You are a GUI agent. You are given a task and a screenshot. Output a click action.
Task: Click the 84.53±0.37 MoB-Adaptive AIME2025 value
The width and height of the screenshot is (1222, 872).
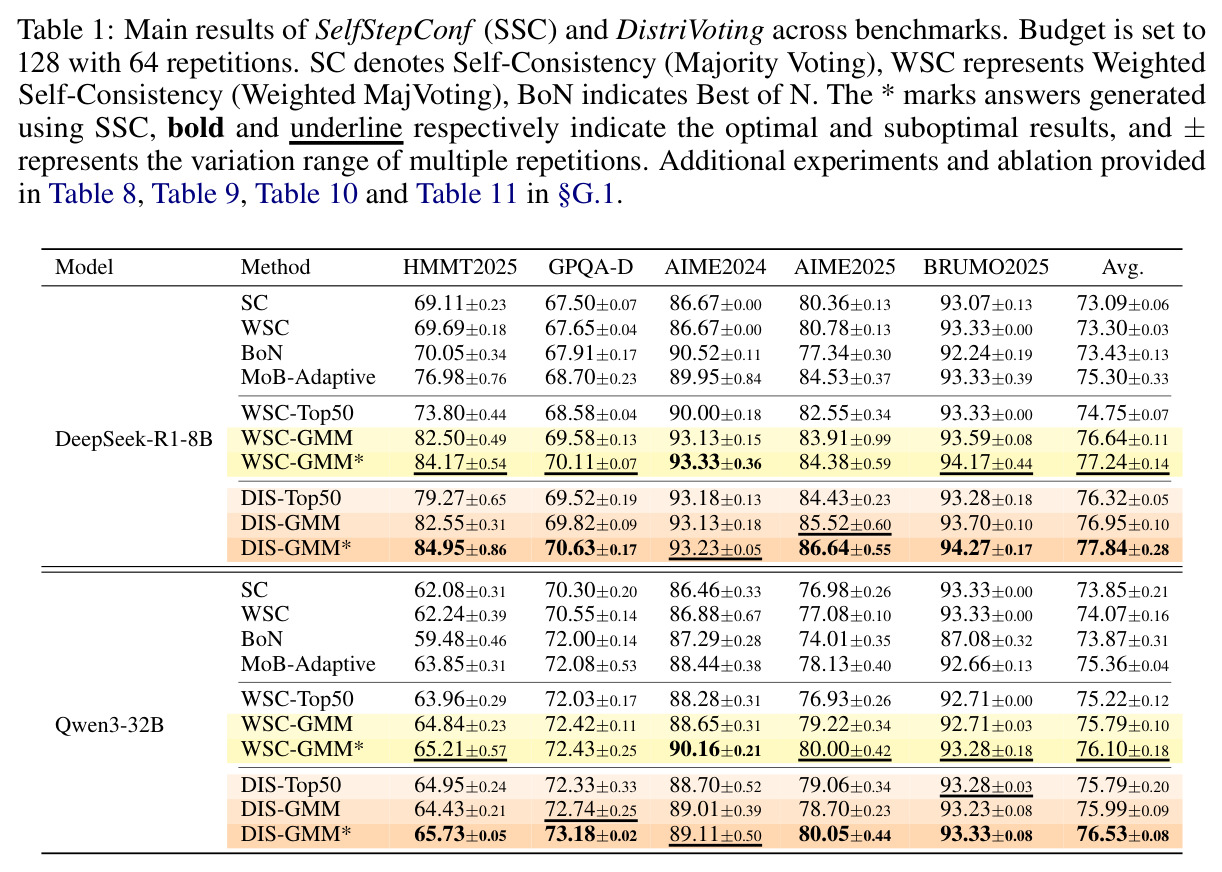(x=845, y=379)
